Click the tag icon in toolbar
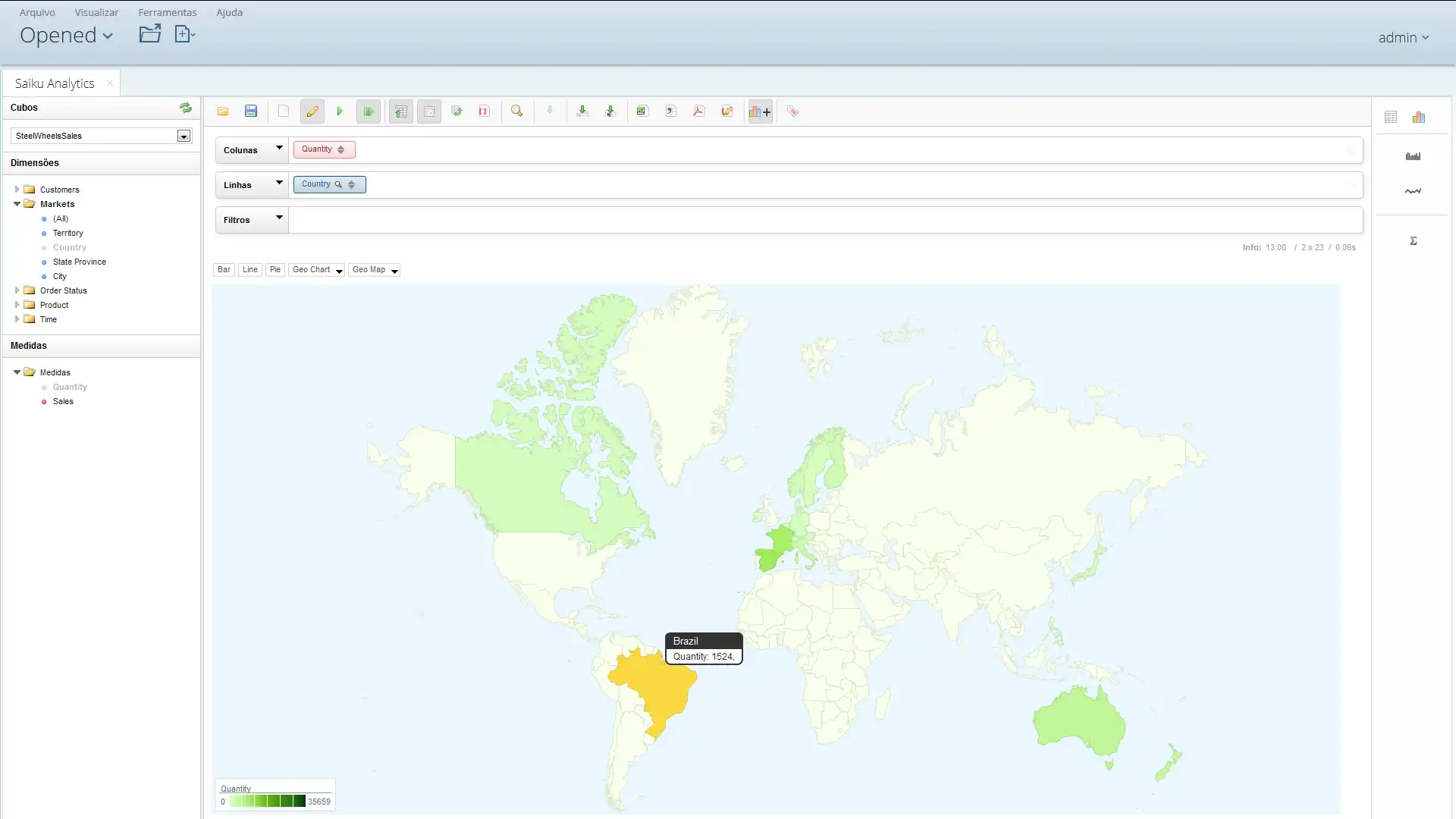Screen dimensions: 1456x819 [792, 111]
